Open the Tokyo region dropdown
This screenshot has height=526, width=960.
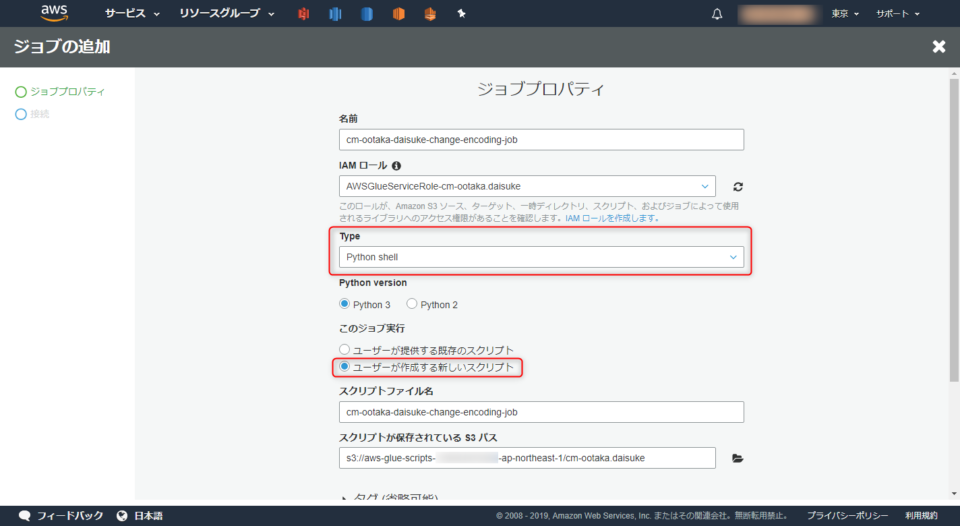click(845, 14)
